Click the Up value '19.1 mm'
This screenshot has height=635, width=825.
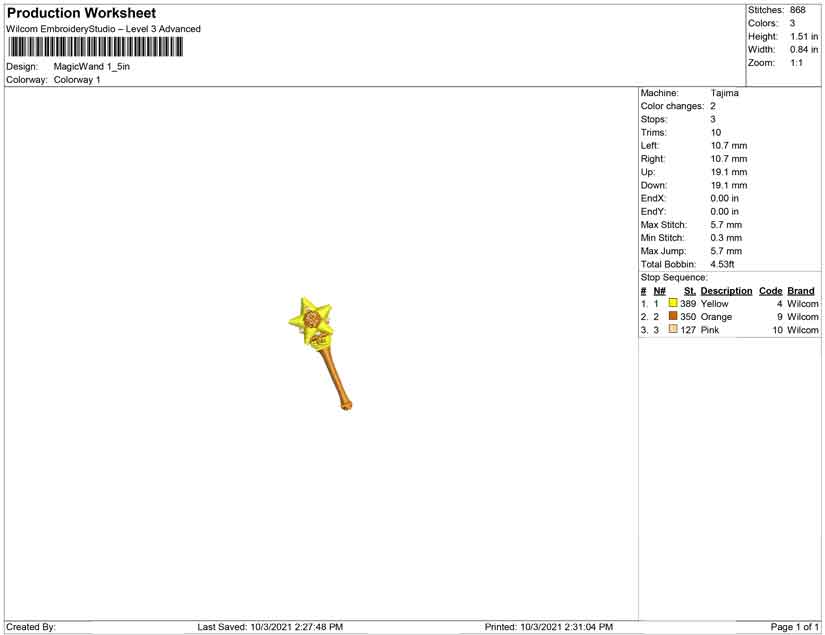pyautogui.click(x=729, y=172)
